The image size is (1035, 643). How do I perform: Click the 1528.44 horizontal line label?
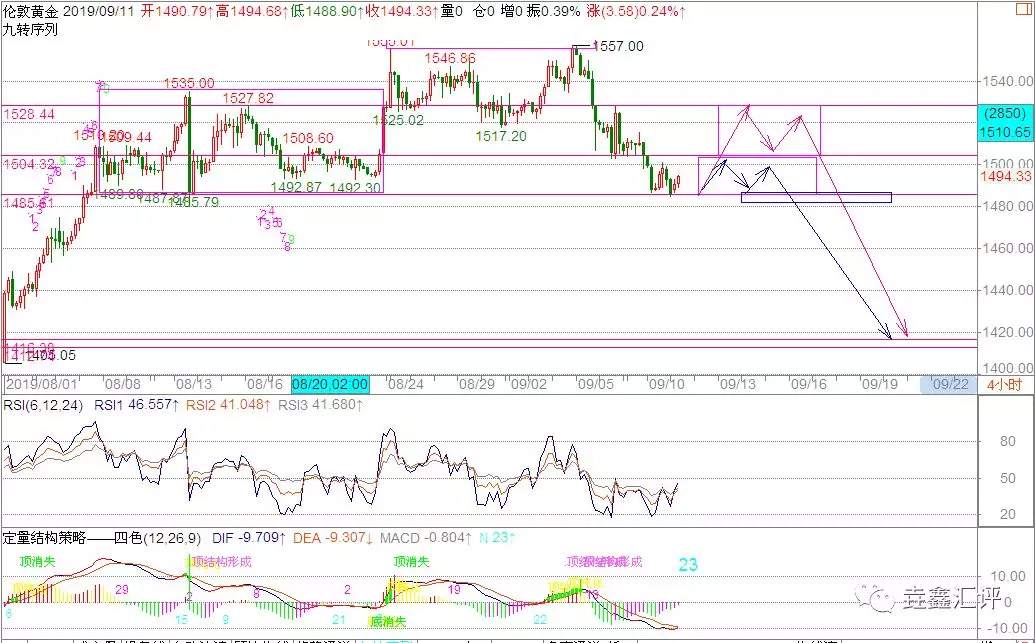28,114
